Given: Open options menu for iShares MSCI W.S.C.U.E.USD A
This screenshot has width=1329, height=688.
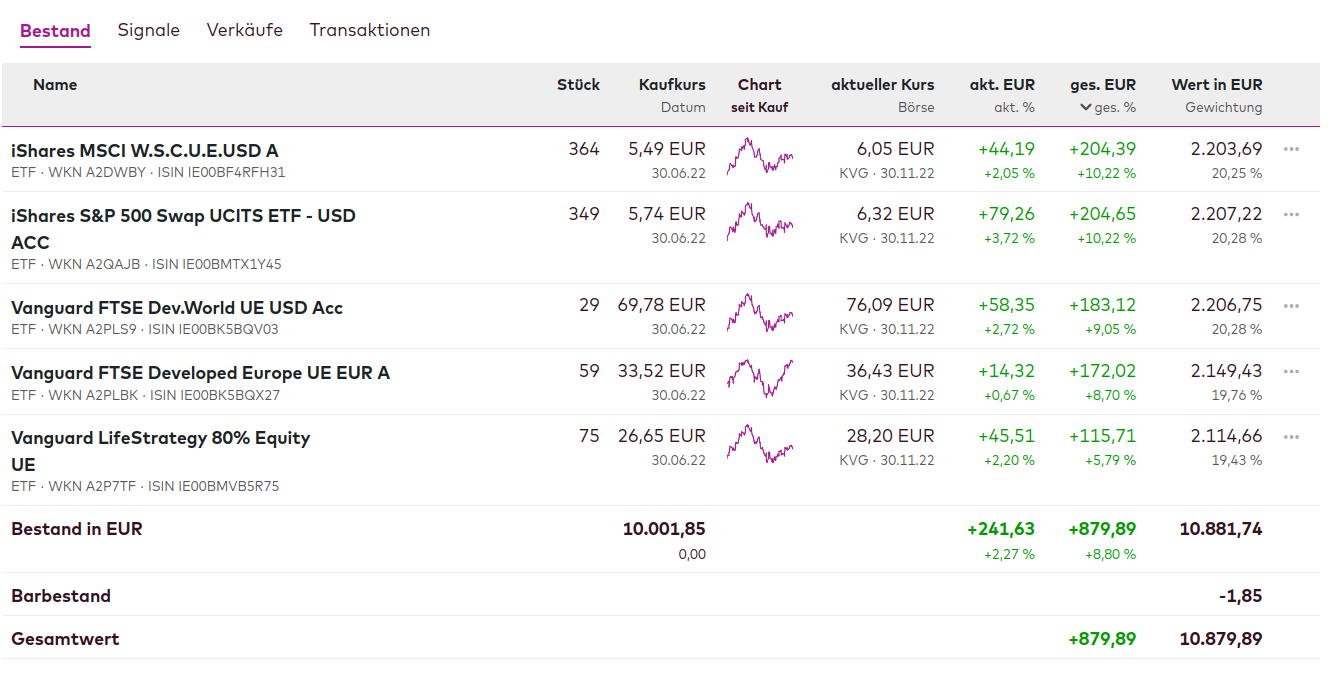Looking at the screenshot, I should (1291, 149).
